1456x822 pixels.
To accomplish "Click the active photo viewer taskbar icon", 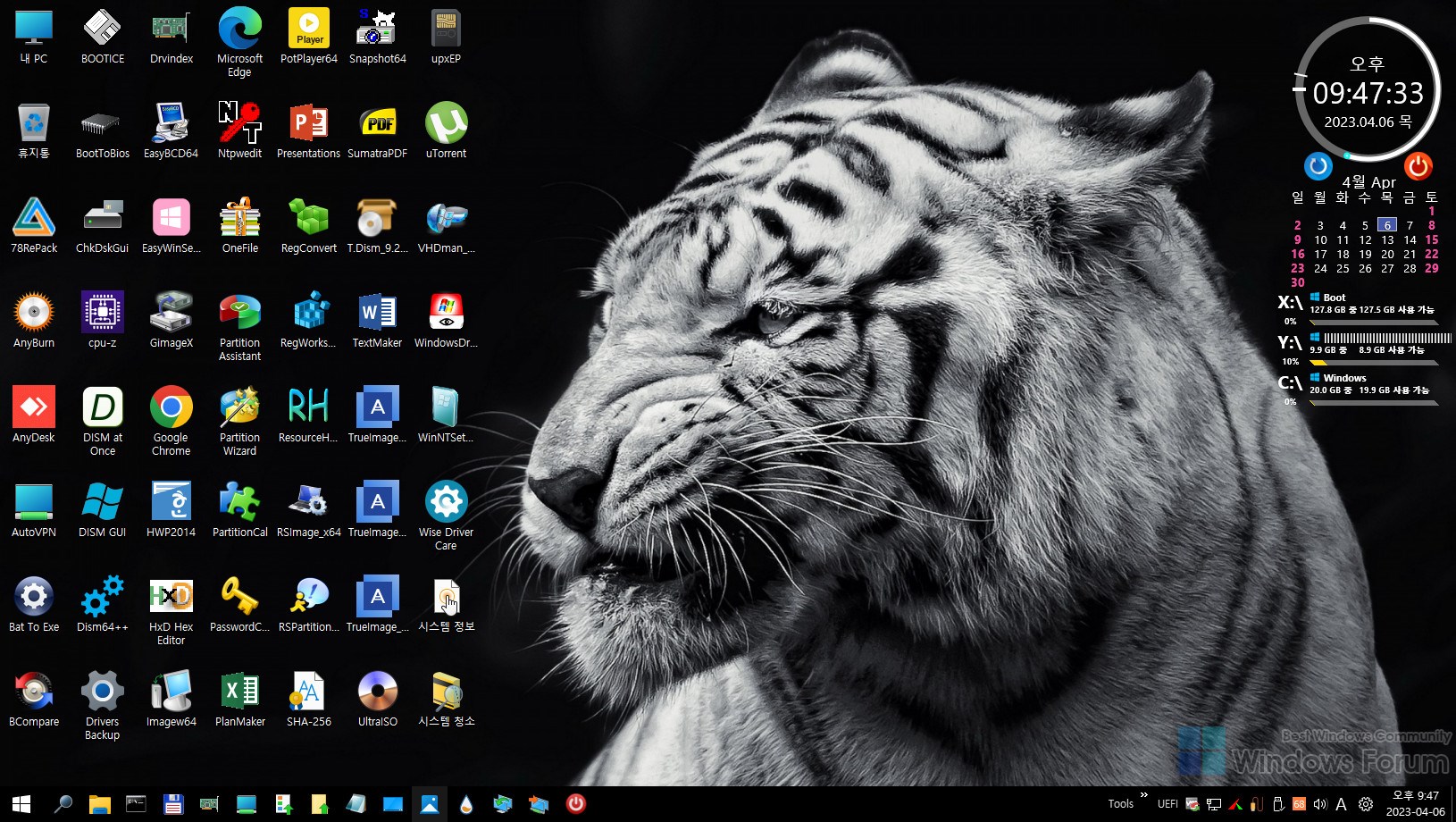I will tap(430, 804).
